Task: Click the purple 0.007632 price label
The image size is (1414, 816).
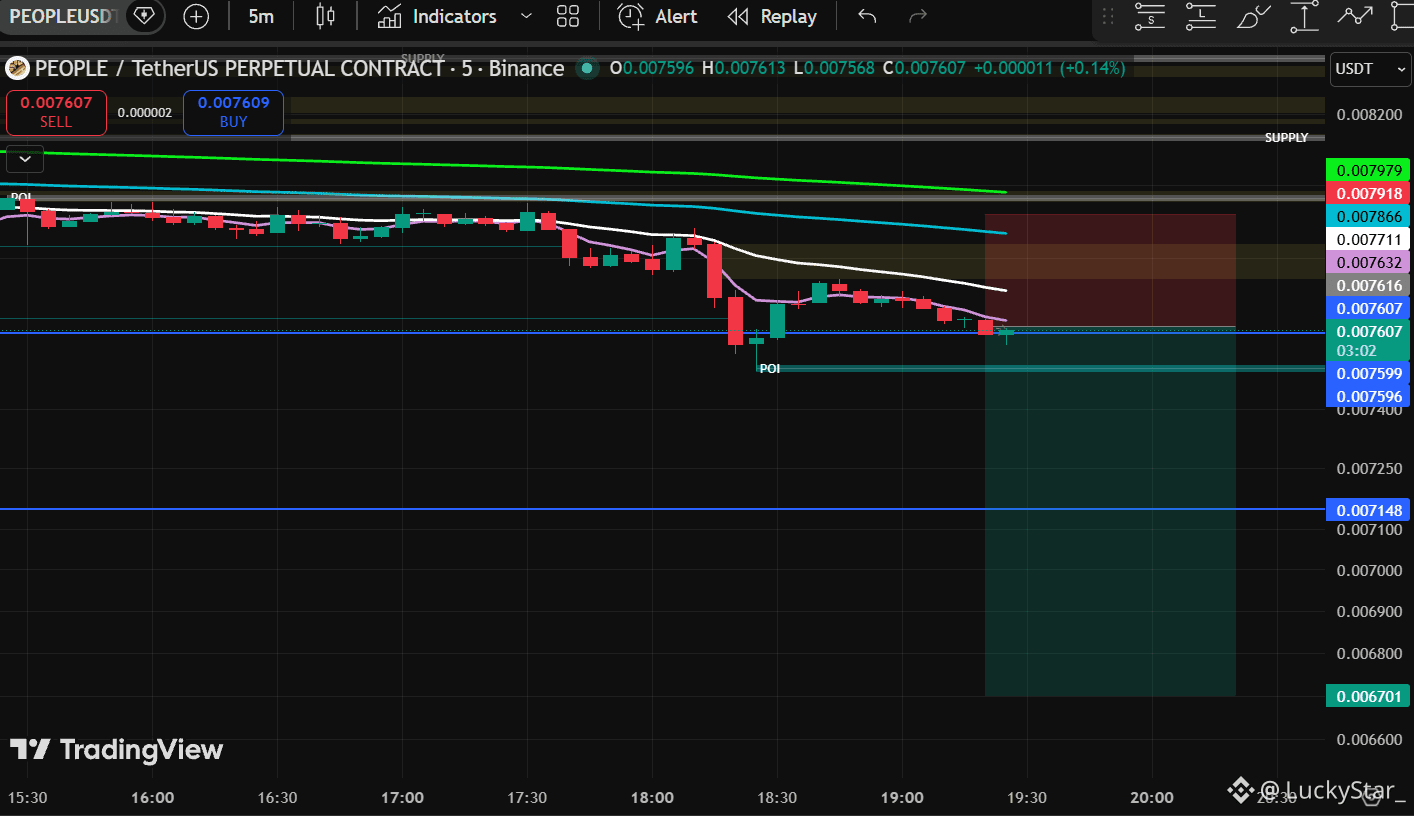Action: (x=1367, y=262)
